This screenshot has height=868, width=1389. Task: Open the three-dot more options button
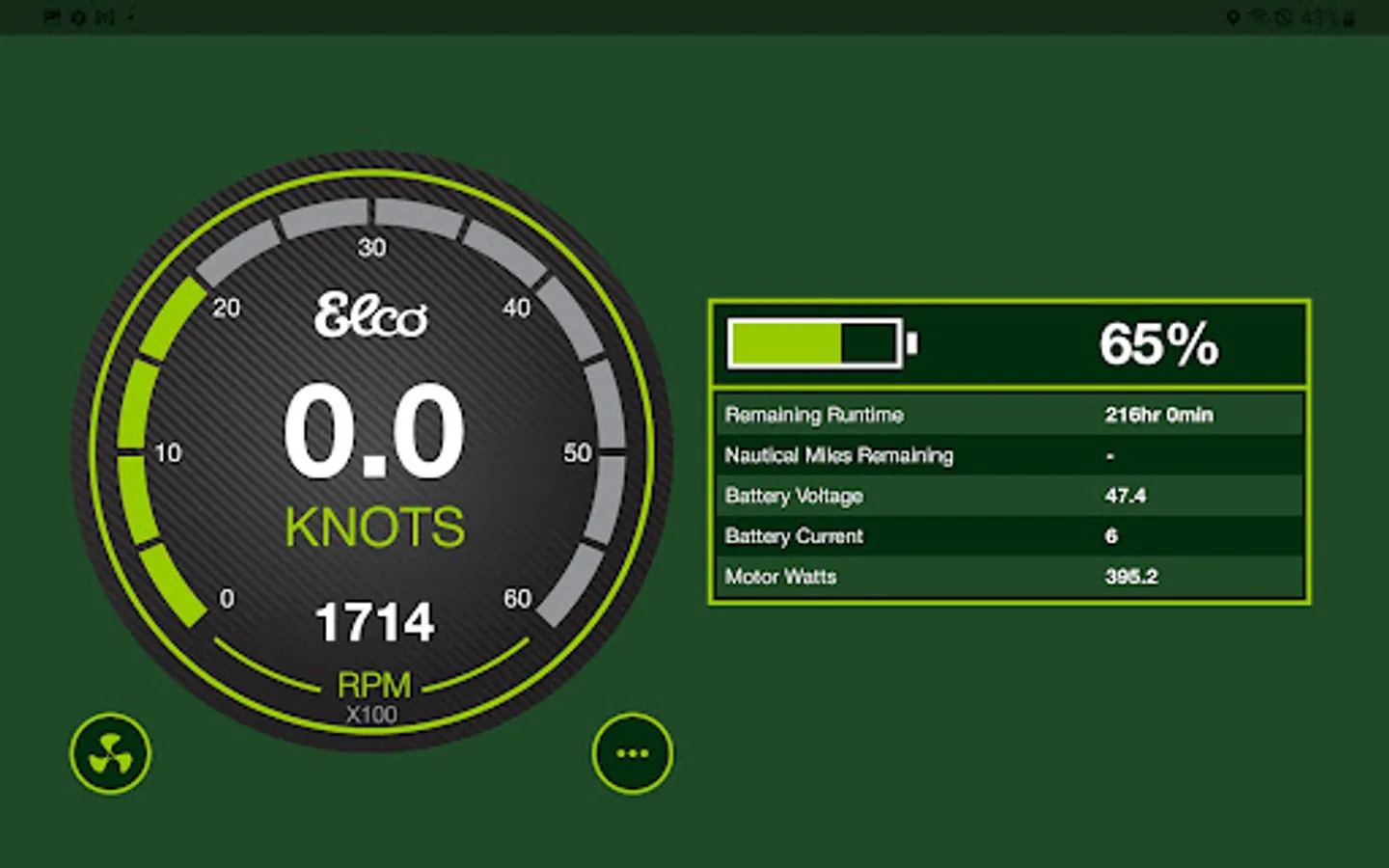click(x=633, y=753)
